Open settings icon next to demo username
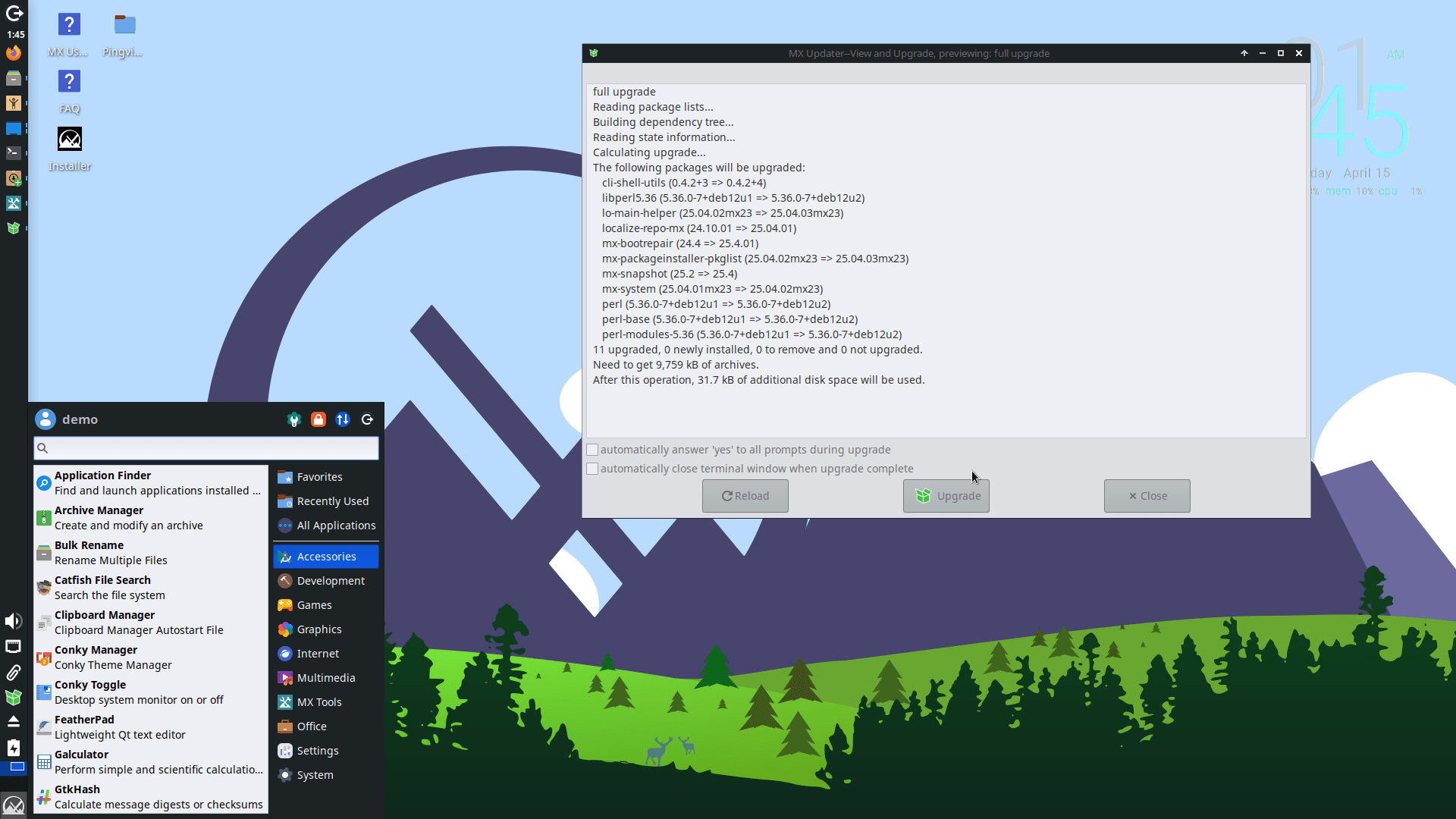The width and height of the screenshot is (1456, 819). click(294, 419)
